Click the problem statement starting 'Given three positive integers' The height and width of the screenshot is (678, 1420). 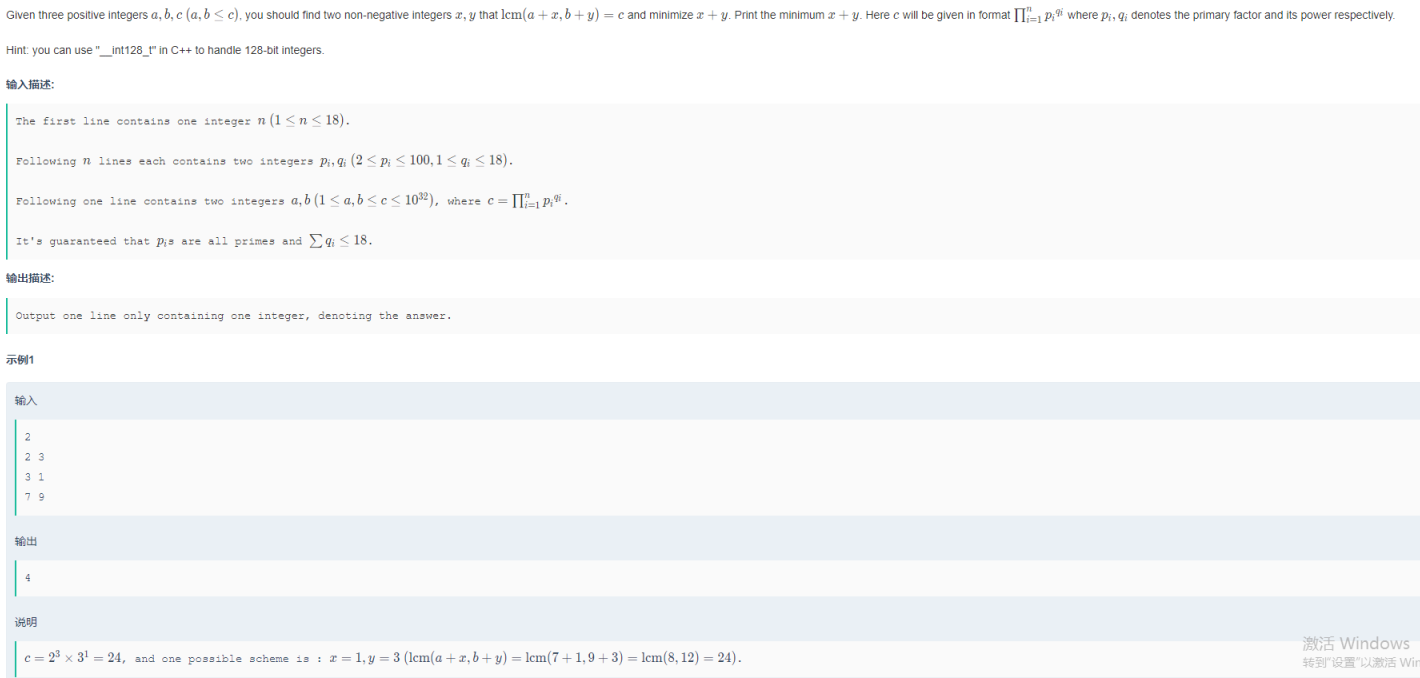tap(700, 15)
